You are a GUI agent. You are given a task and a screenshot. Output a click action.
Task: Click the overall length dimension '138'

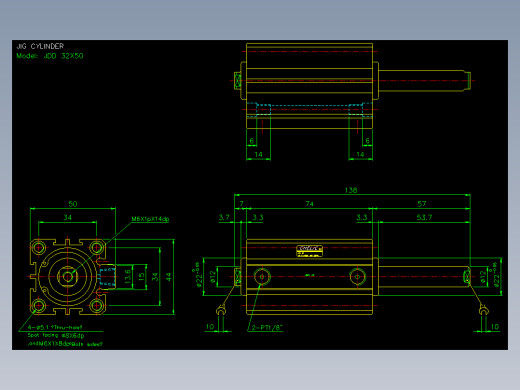(x=351, y=190)
